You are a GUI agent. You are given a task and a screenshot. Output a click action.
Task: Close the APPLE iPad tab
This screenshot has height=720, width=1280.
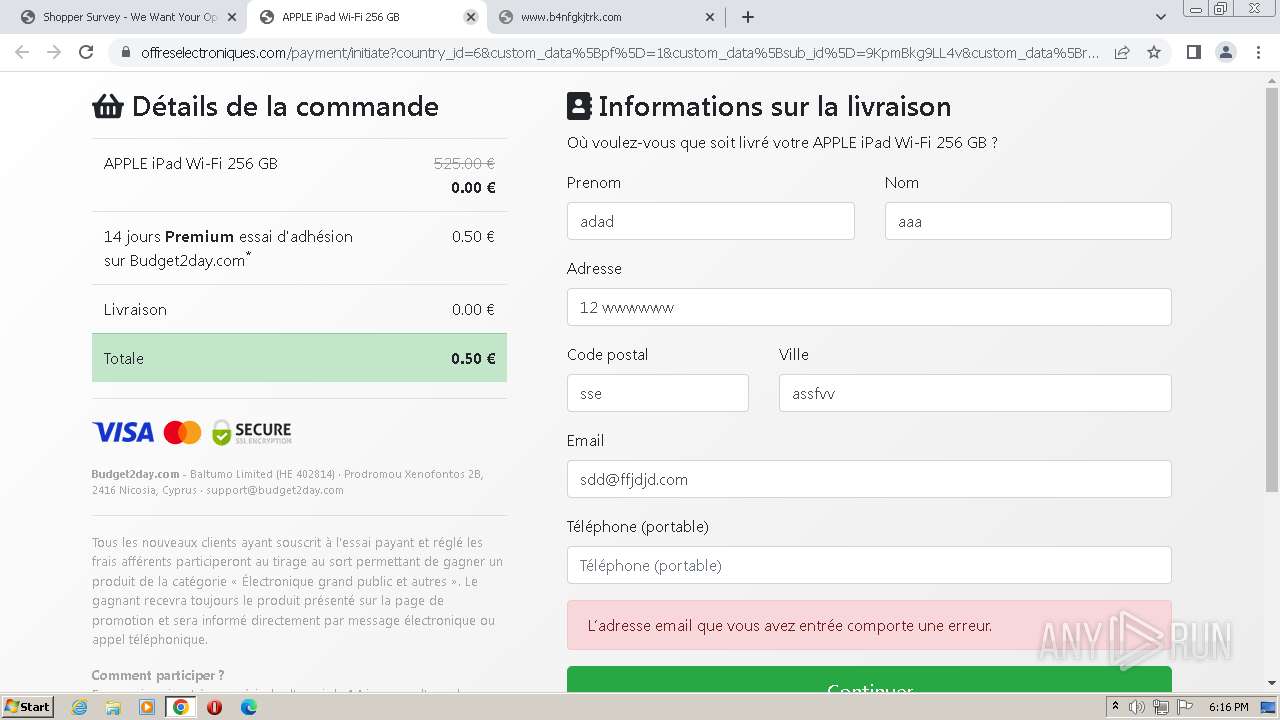click(x=471, y=17)
